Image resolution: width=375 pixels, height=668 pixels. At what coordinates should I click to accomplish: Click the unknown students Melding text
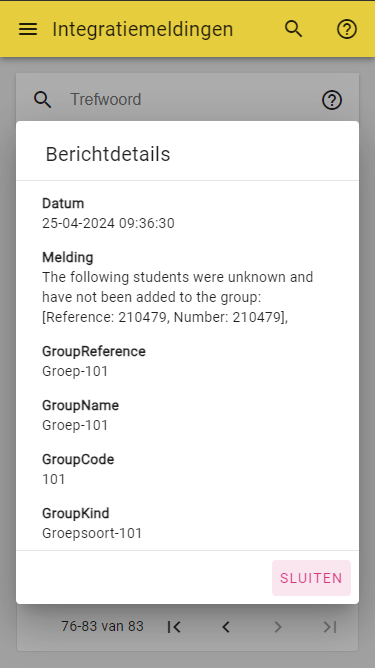[178, 297]
